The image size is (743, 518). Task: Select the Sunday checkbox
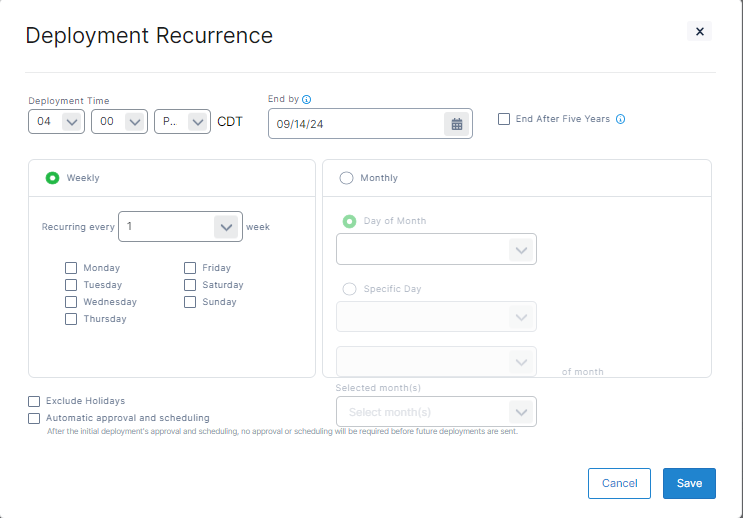click(x=190, y=302)
